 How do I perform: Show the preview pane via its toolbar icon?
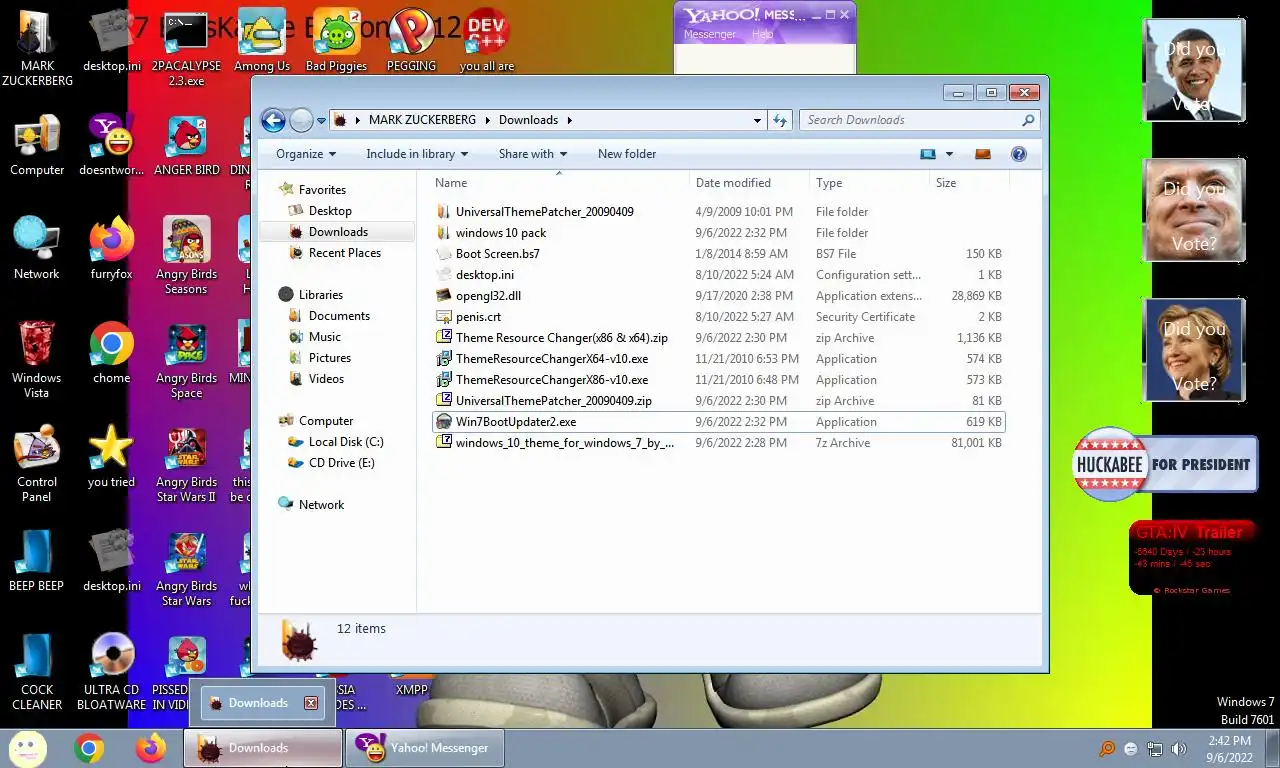click(x=982, y=154)
